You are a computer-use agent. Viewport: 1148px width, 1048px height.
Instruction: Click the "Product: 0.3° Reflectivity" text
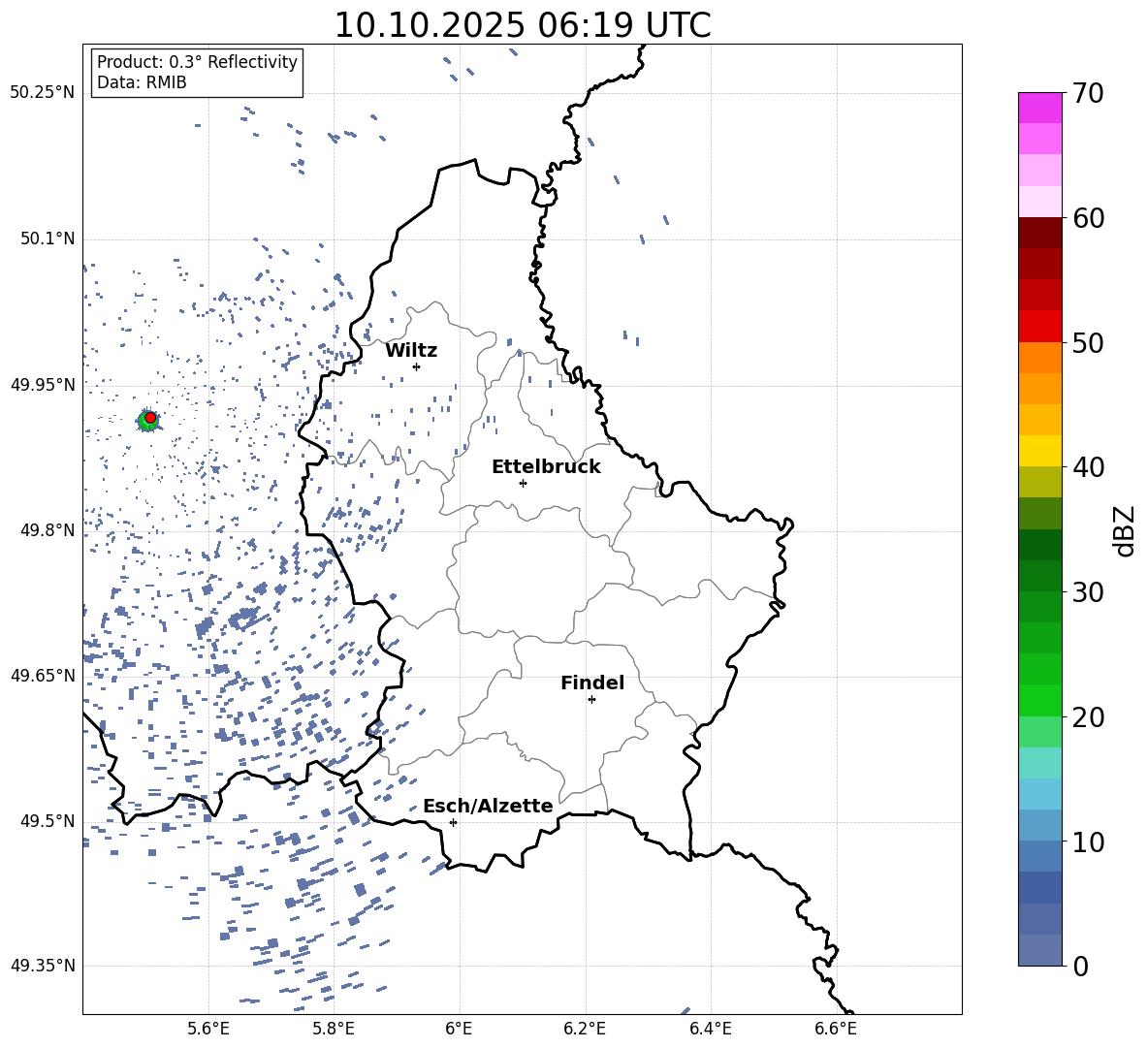pyautogui.click(x=197, y=62)
